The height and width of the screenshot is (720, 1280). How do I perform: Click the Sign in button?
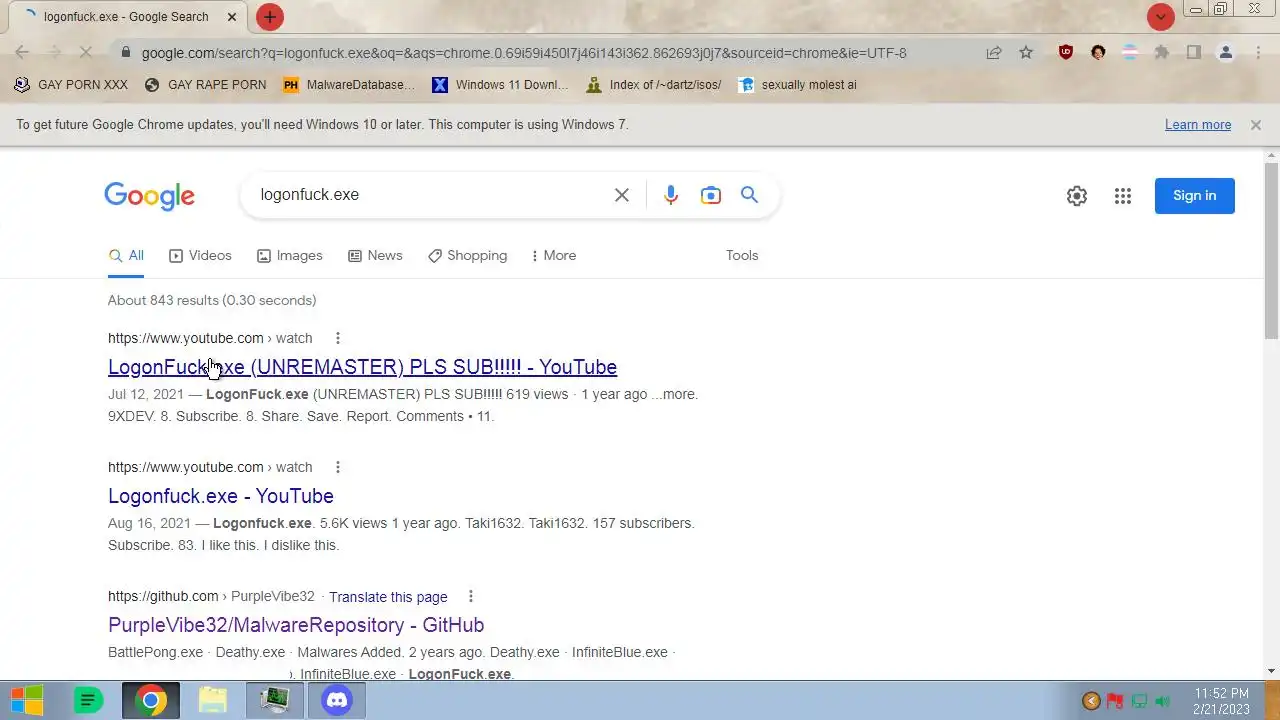pyautogui.click(x=1195, y=196)
